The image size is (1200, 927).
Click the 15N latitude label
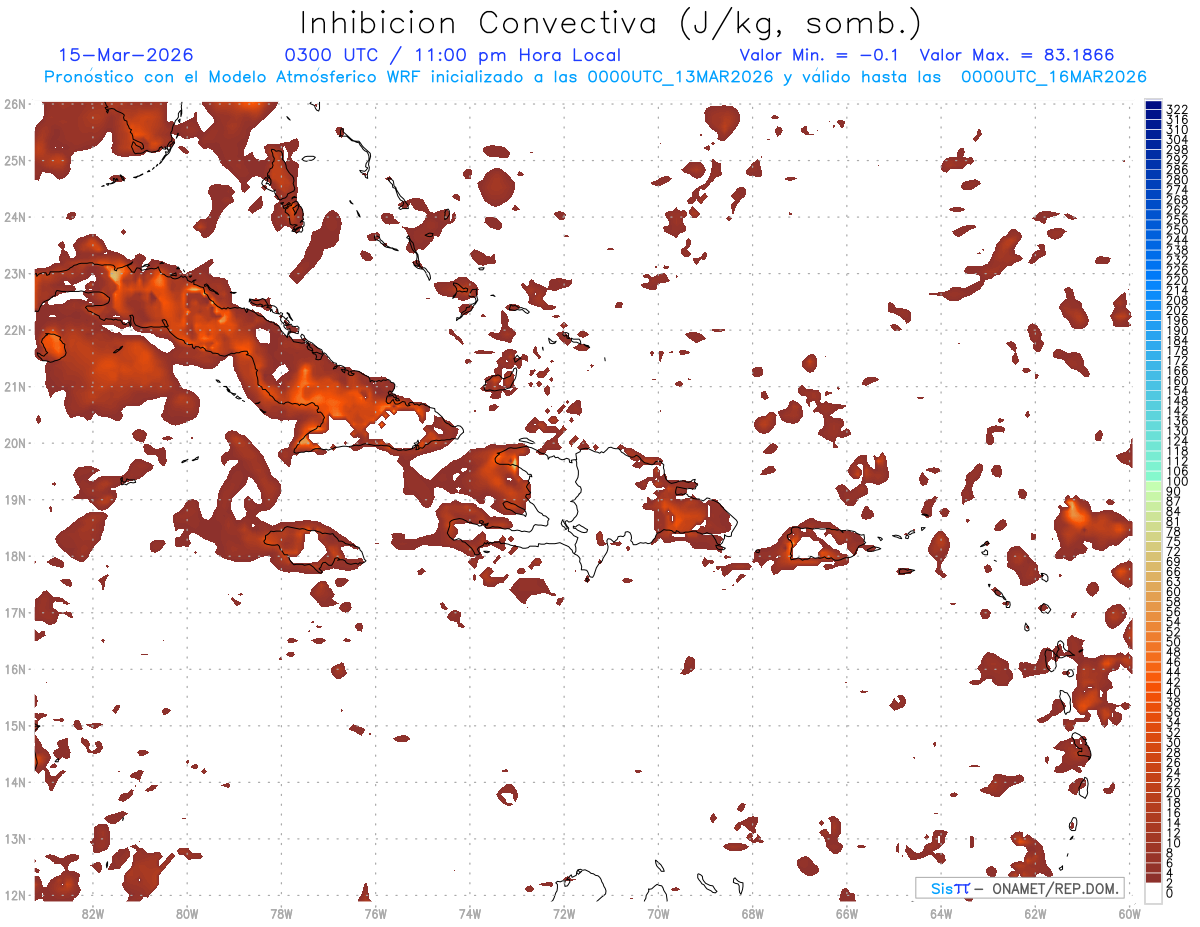[14, 725]
